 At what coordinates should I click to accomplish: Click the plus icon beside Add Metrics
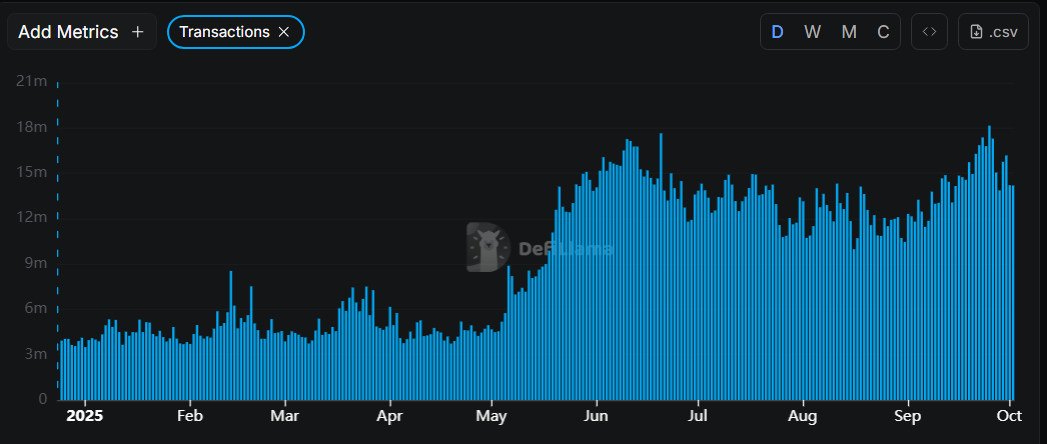pyautogui.click(x=138, y=32)
